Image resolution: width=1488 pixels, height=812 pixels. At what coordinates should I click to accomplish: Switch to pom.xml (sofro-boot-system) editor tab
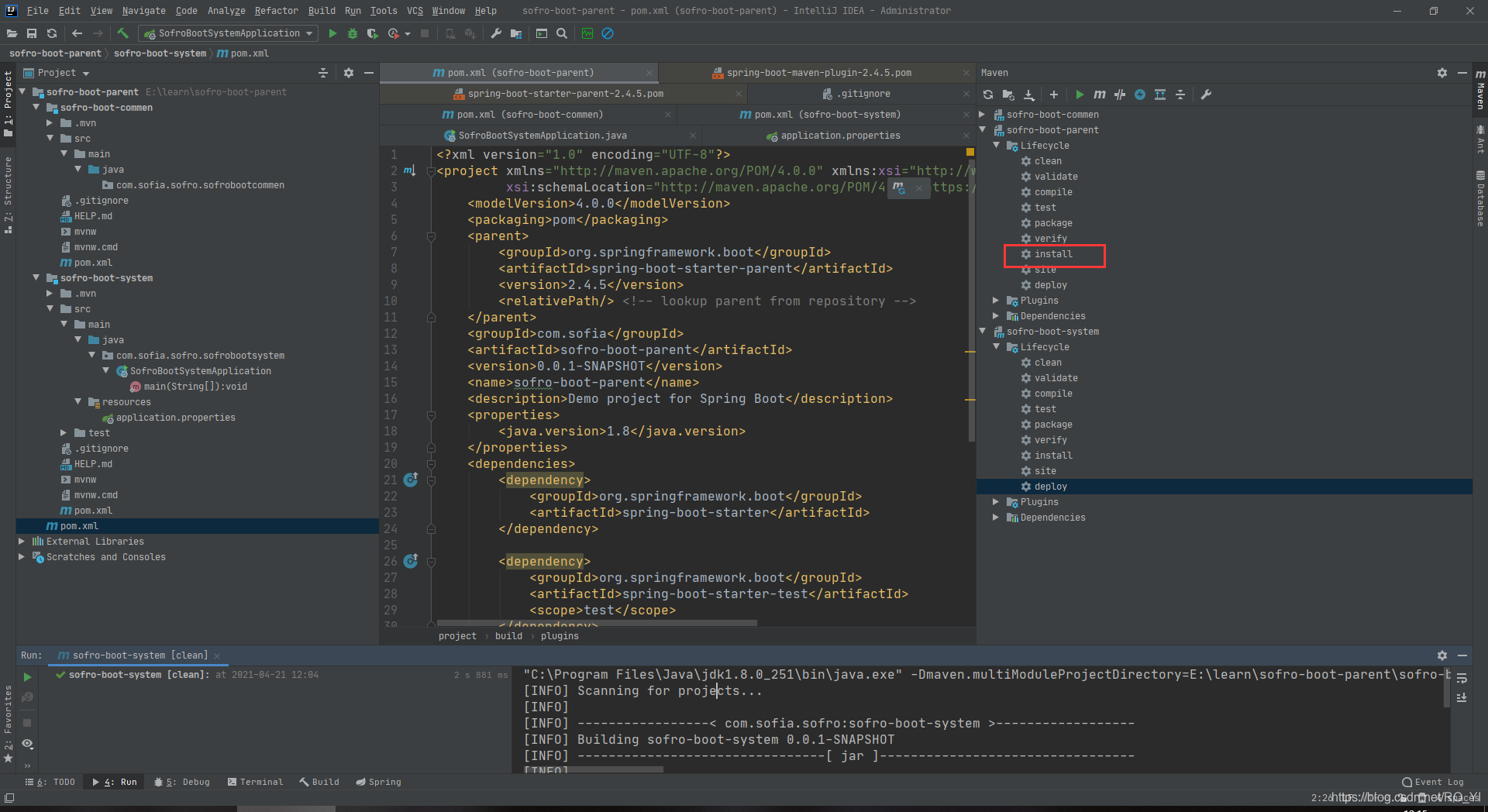tap(827, 115)
